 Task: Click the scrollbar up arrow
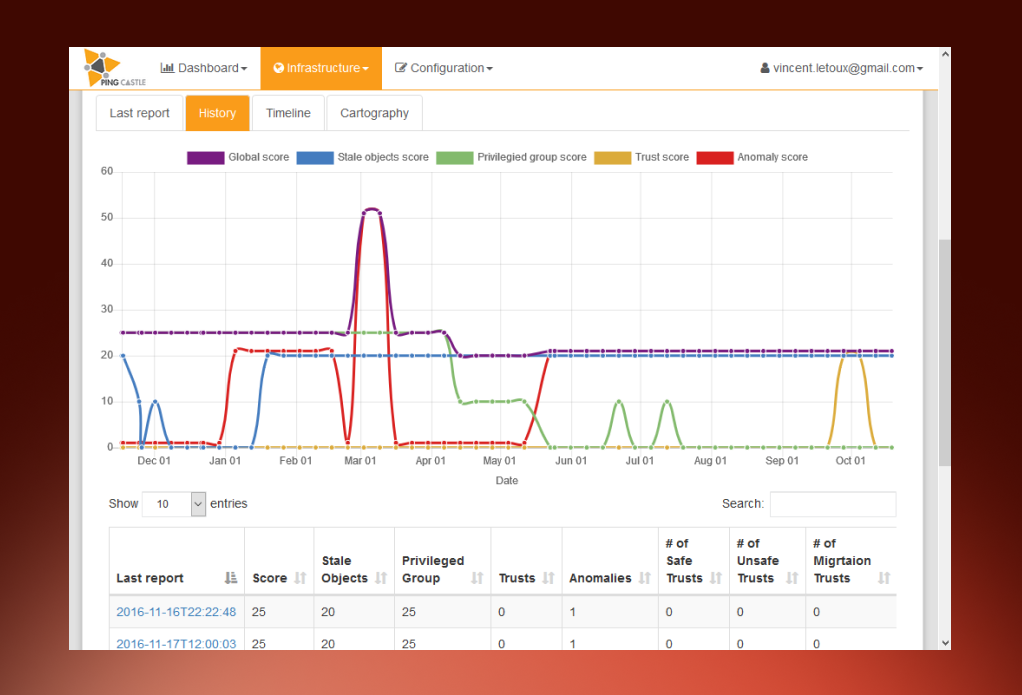(945, 54)
